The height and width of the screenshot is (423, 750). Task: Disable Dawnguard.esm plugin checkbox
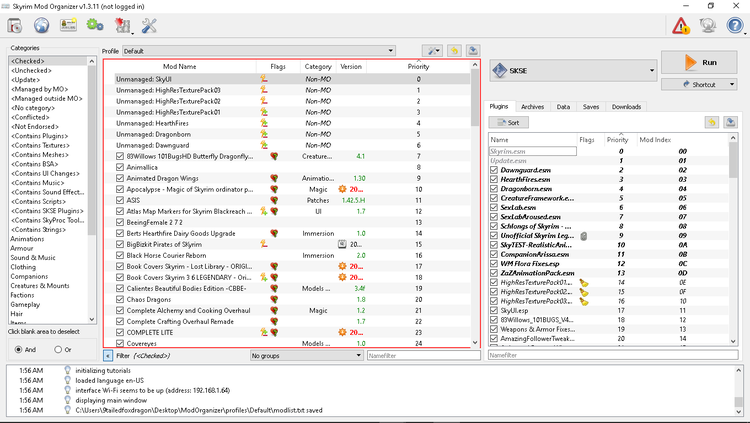point(494,170)
